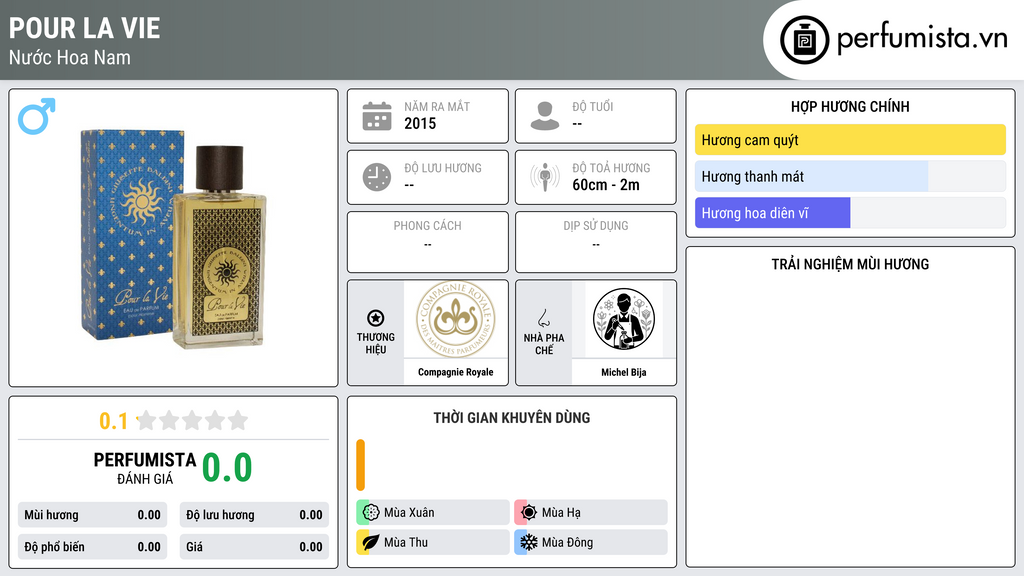Click the green 0.0 Perfumista score
The image size is (1024, 576).
227,468
